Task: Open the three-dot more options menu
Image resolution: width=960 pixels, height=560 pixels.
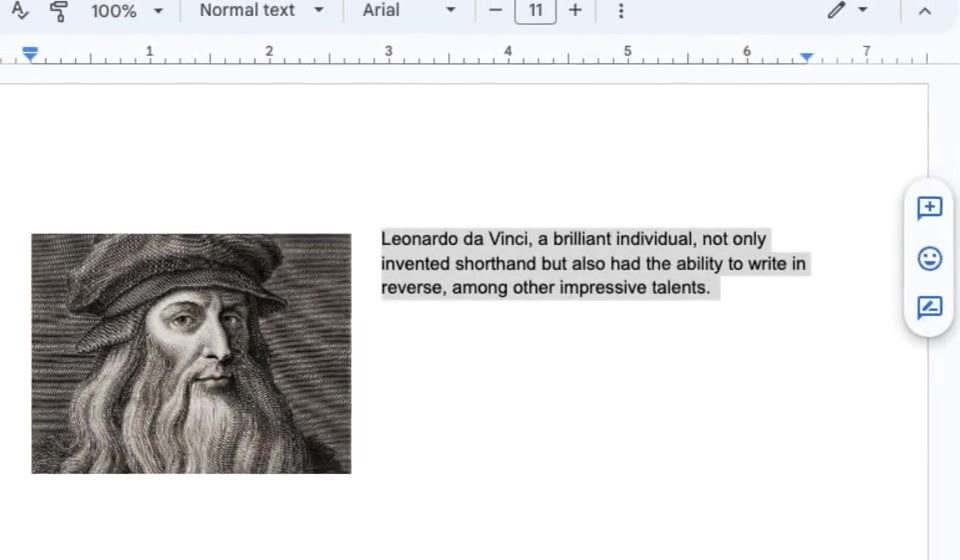Action: [x=621, y=11]
